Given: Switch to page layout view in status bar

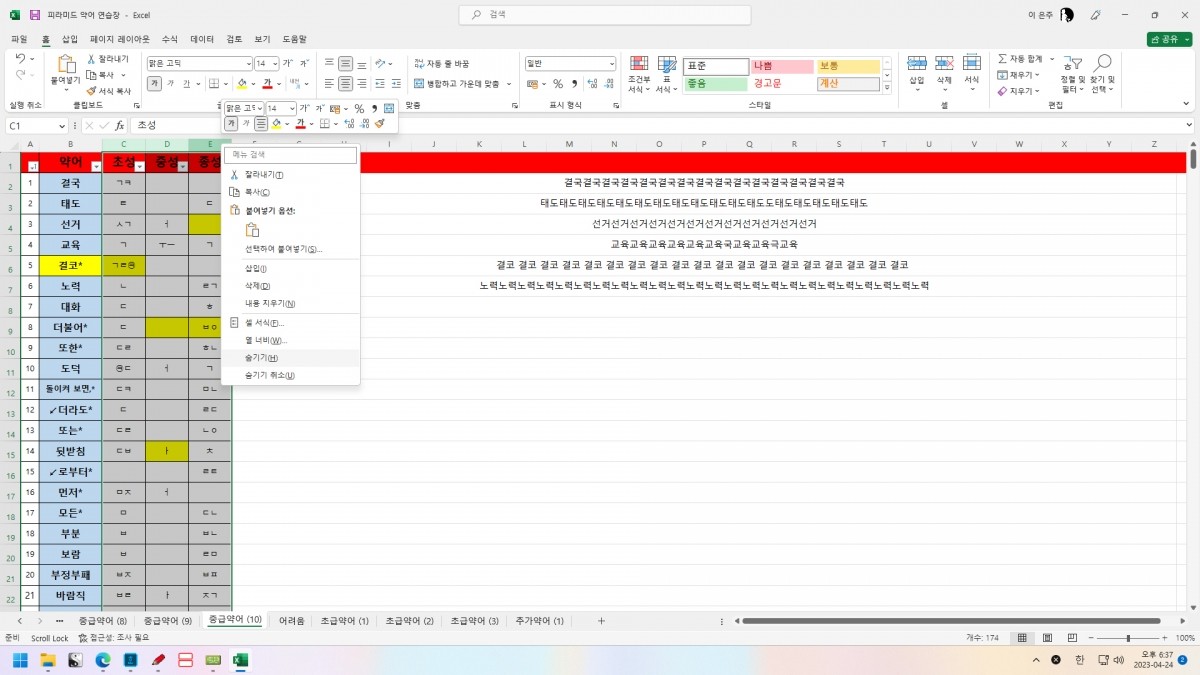Looking at the screenshot, I should [1046, 638].
